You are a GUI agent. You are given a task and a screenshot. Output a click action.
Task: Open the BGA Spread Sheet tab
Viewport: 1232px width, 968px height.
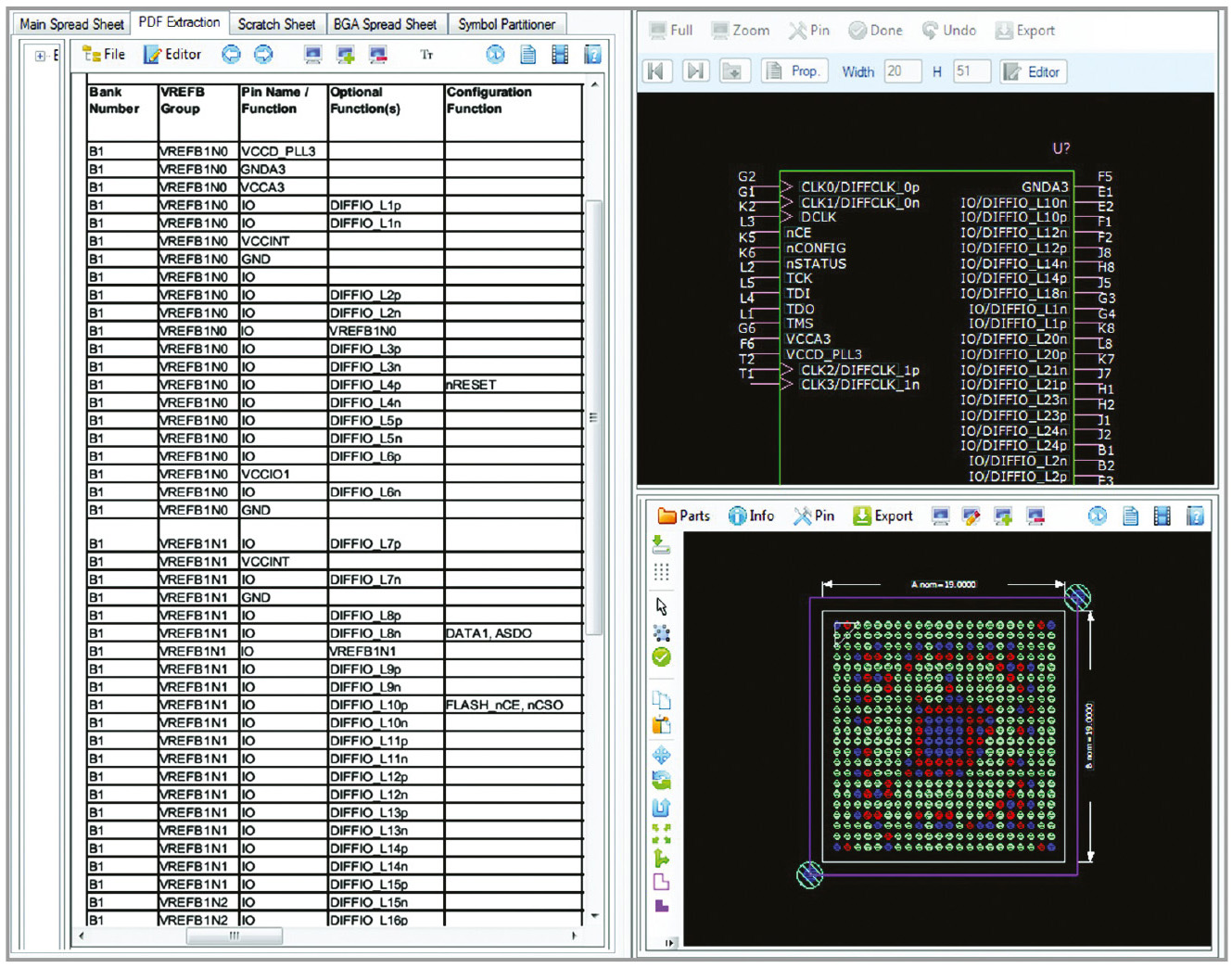(385, 24)
